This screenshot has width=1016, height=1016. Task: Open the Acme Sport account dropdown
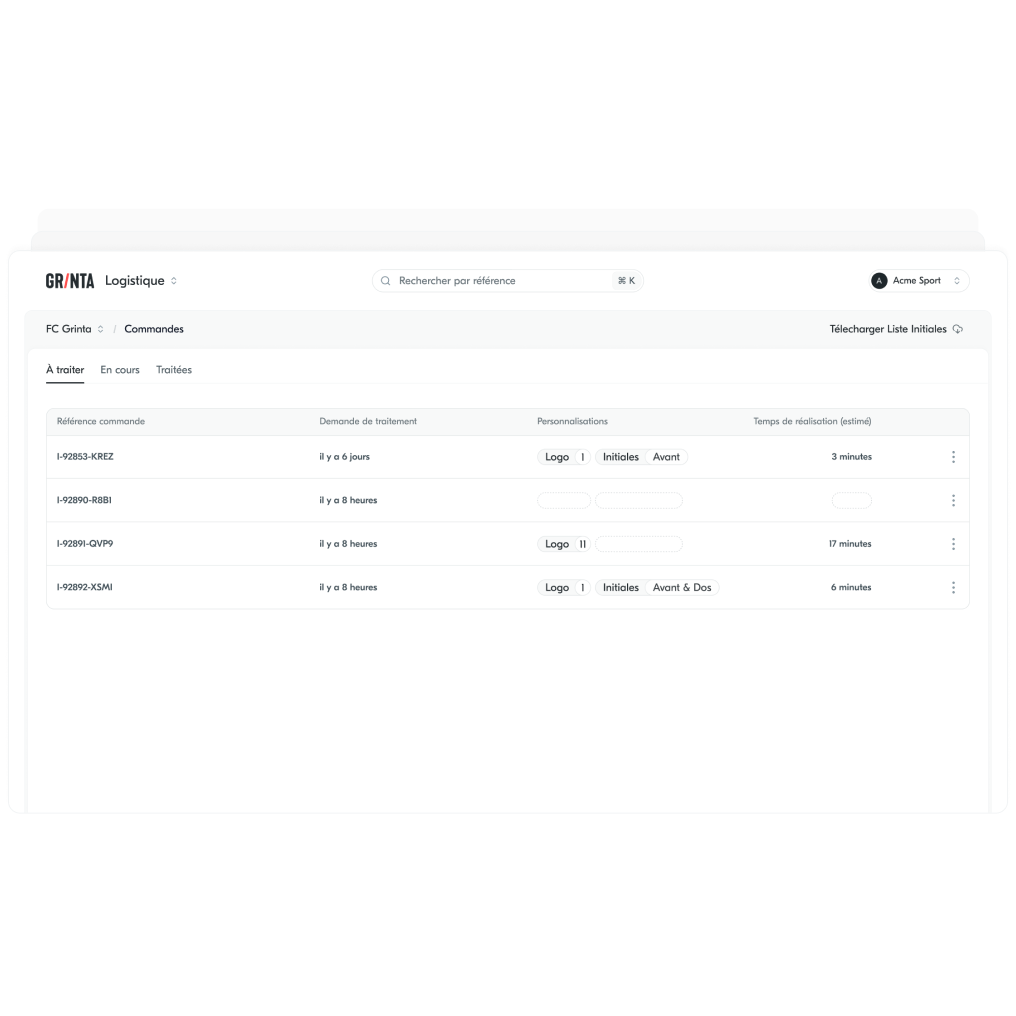point(919,281)
